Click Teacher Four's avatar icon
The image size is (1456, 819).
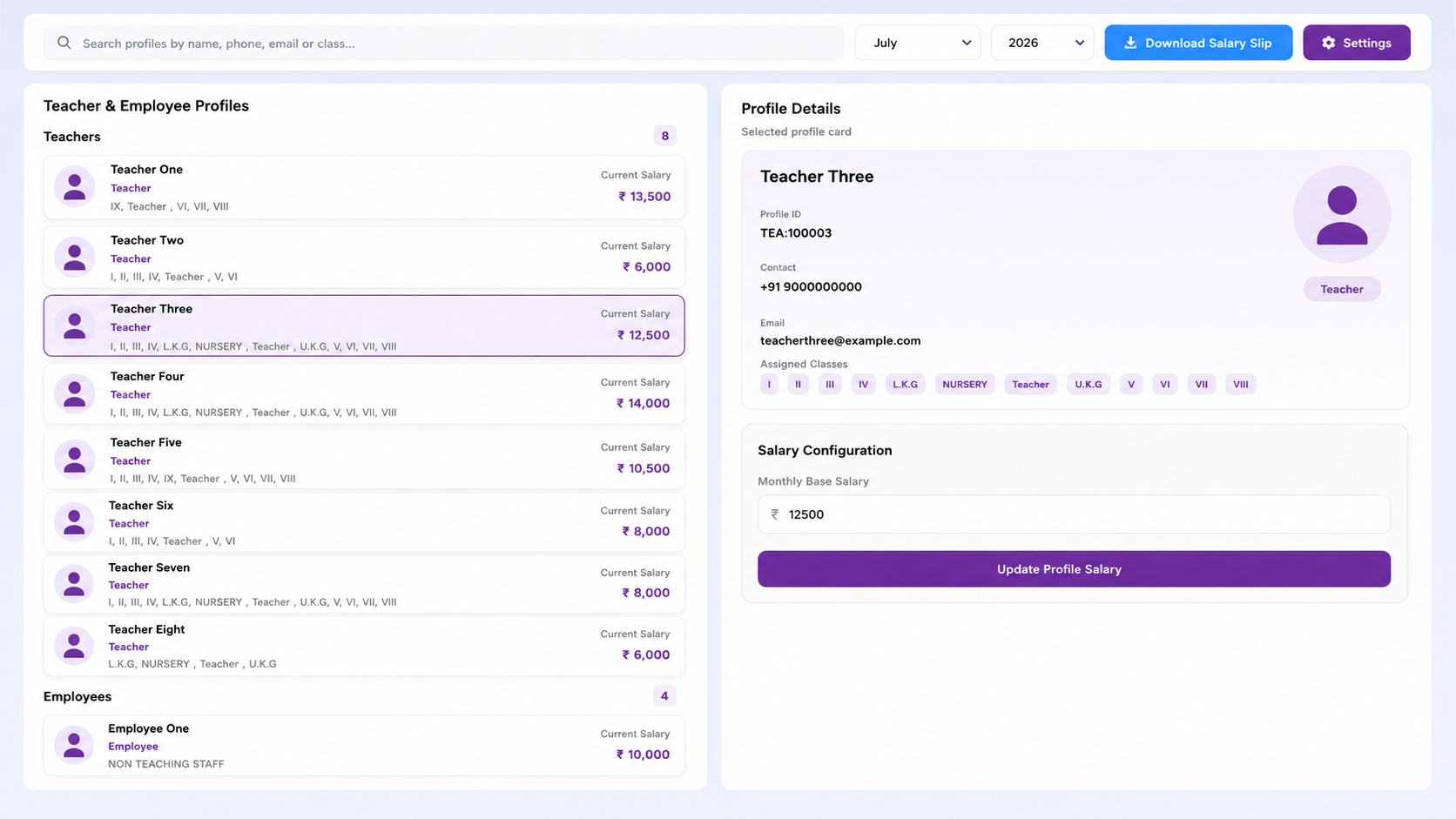pyautogui.click(x=75, y=393)
